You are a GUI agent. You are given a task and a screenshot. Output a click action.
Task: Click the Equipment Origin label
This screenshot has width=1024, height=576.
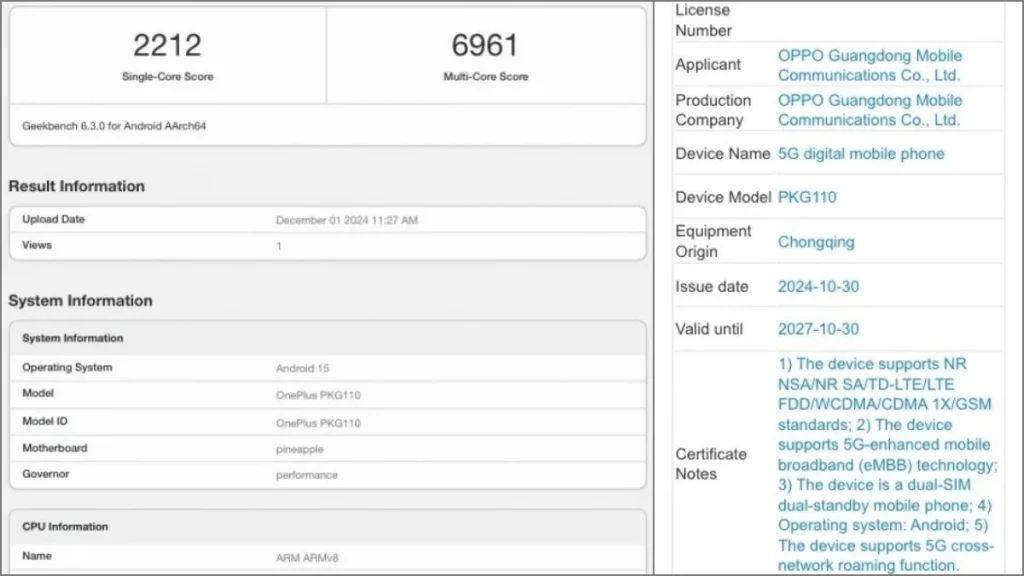click(x=713, y=242)
